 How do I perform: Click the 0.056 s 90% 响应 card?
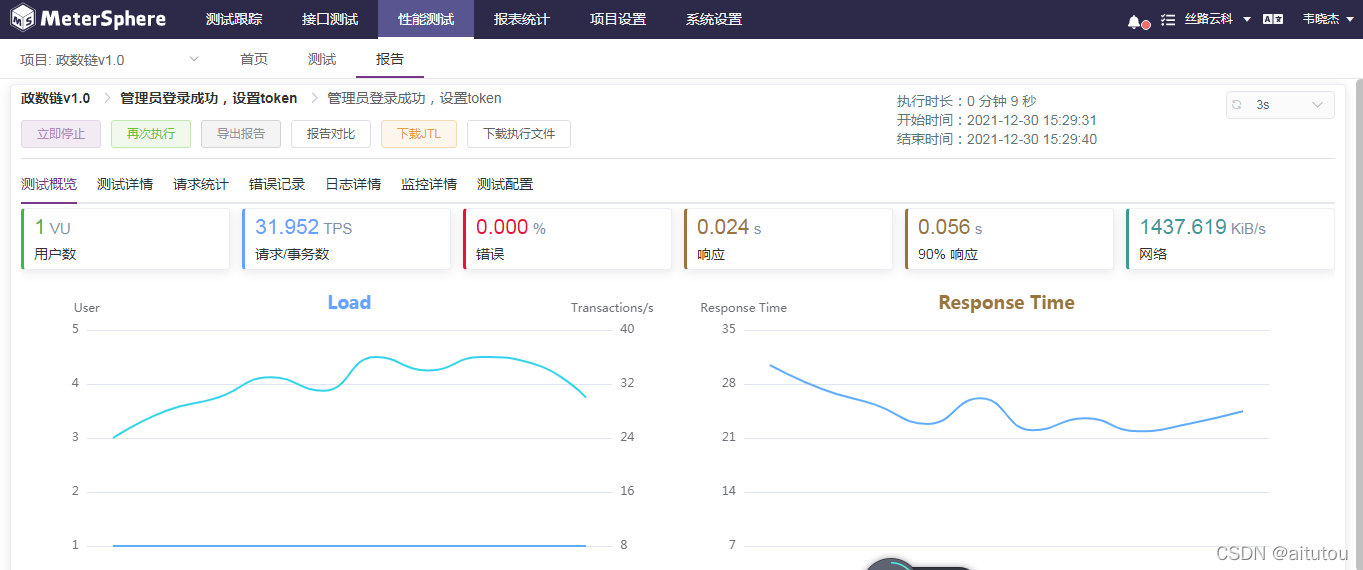(1009, 239)
